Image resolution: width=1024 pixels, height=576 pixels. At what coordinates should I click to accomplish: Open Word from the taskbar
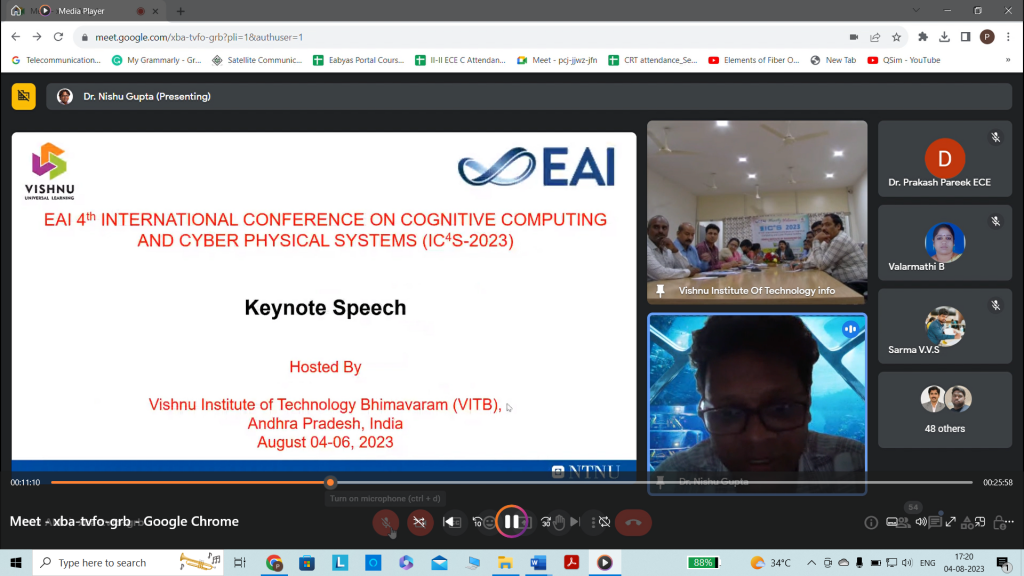pyautogui.click(x=538, y=562)
